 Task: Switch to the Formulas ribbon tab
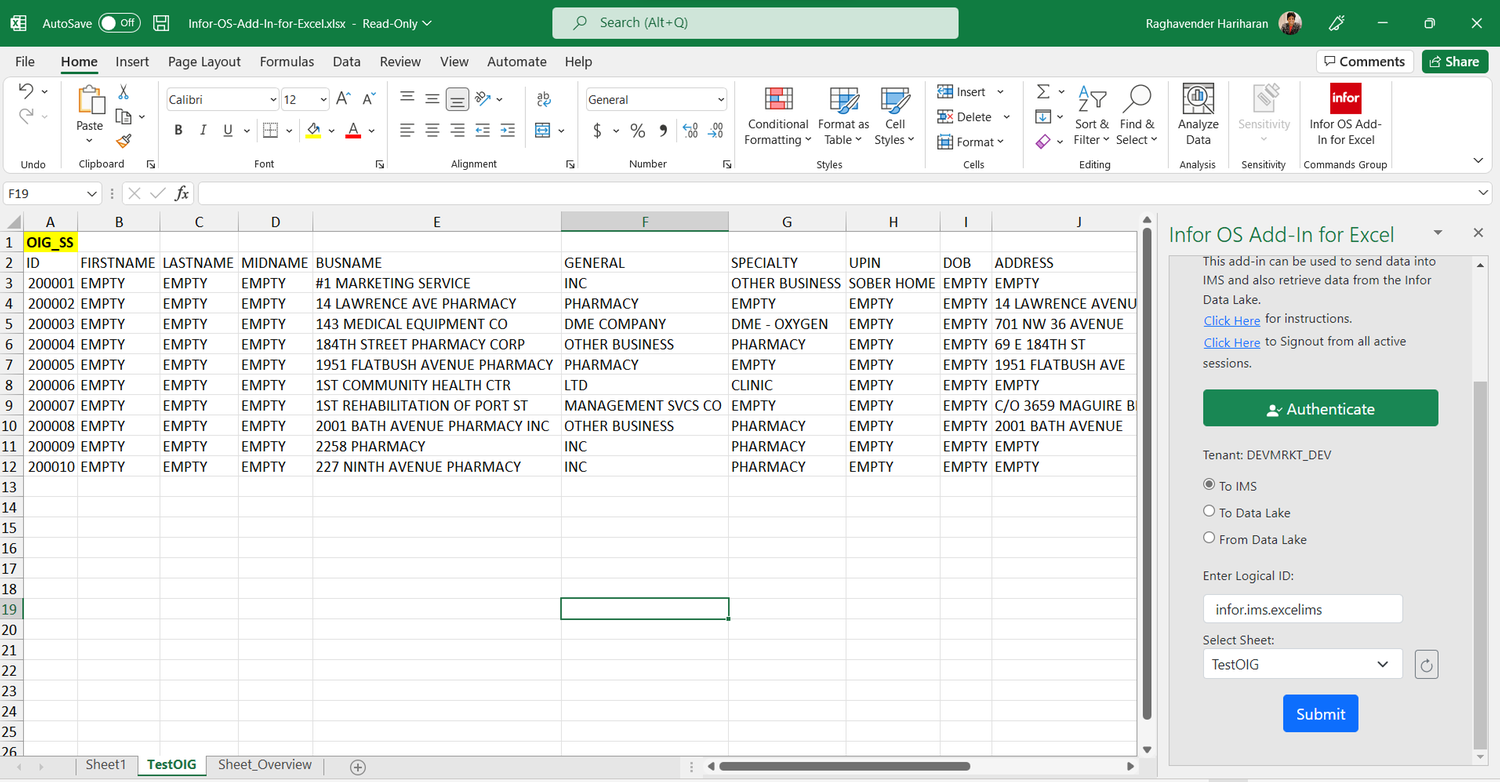pos(287,62)
